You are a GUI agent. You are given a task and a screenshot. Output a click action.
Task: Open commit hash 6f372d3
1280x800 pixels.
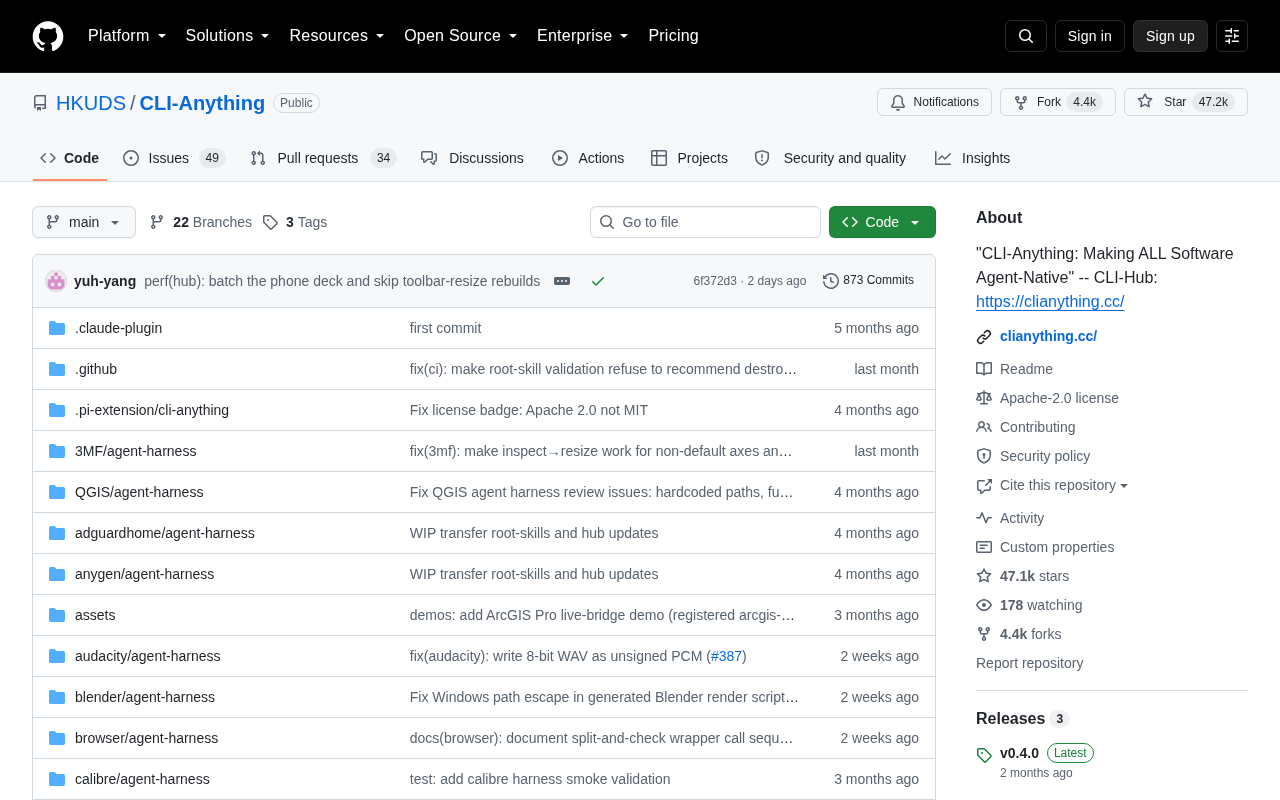715,281
